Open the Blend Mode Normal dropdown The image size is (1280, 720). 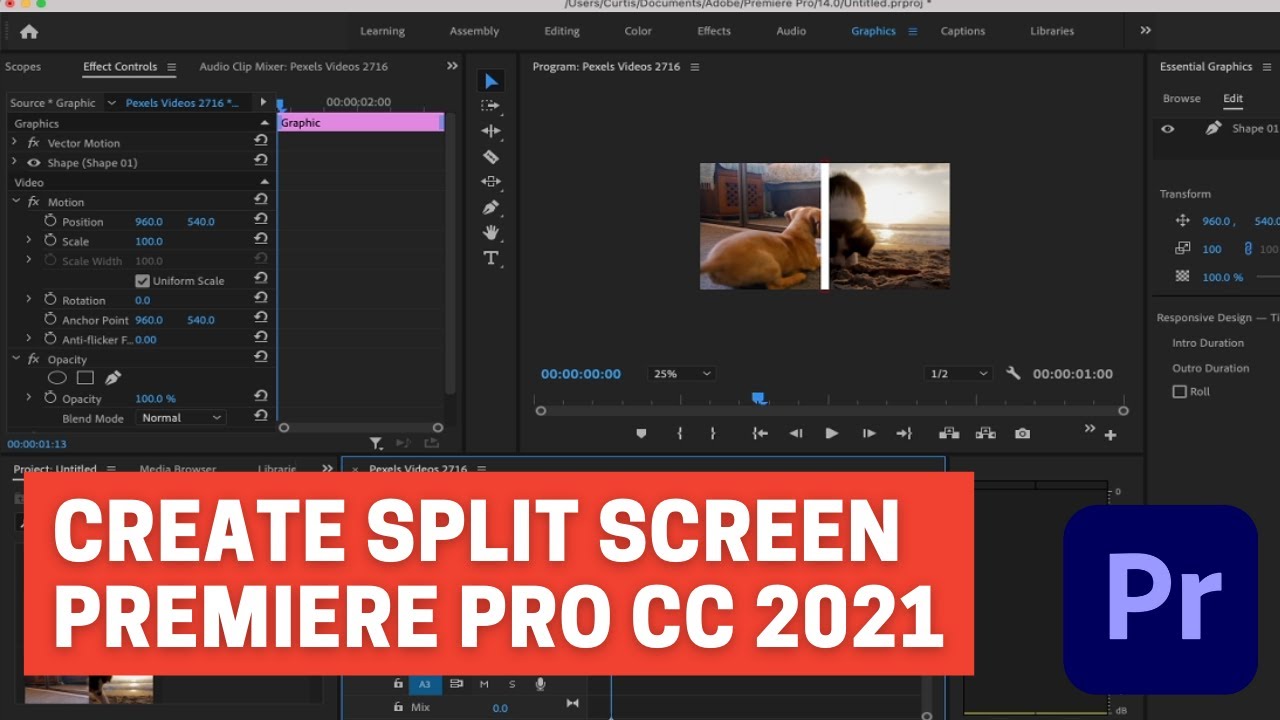click(x=181, y=417)
